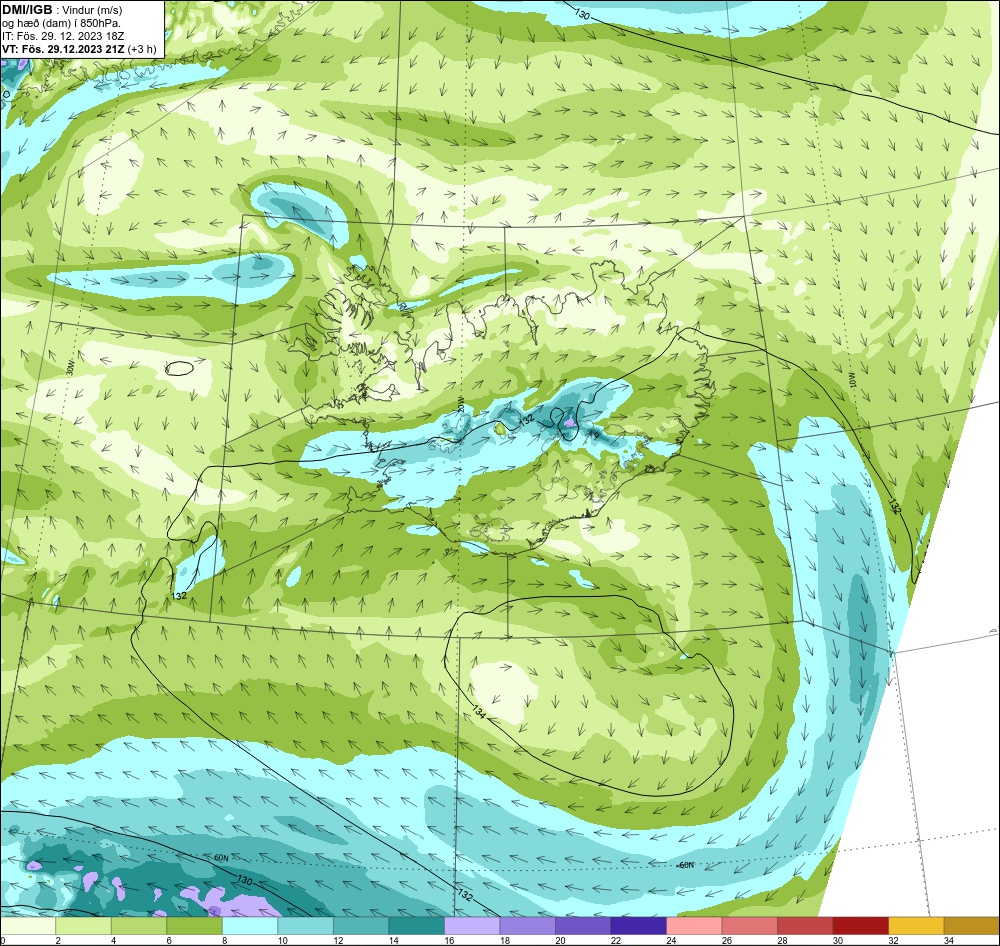The width and height of the screenshot is (1000, 946).
Task: Click the pale cream 0–2 m/s legend swatch
Action: [28, 926]
